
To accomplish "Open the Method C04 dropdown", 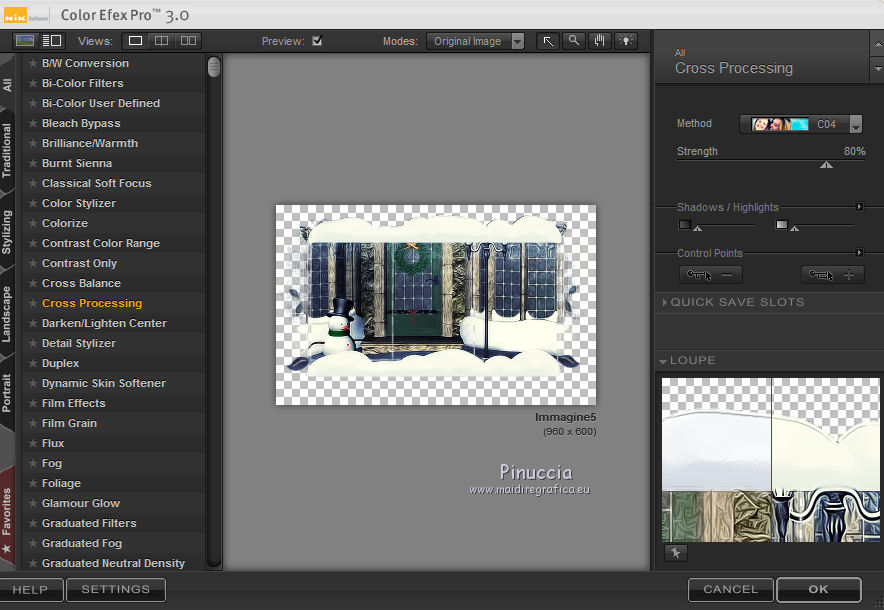I will [x=855, y=125].
